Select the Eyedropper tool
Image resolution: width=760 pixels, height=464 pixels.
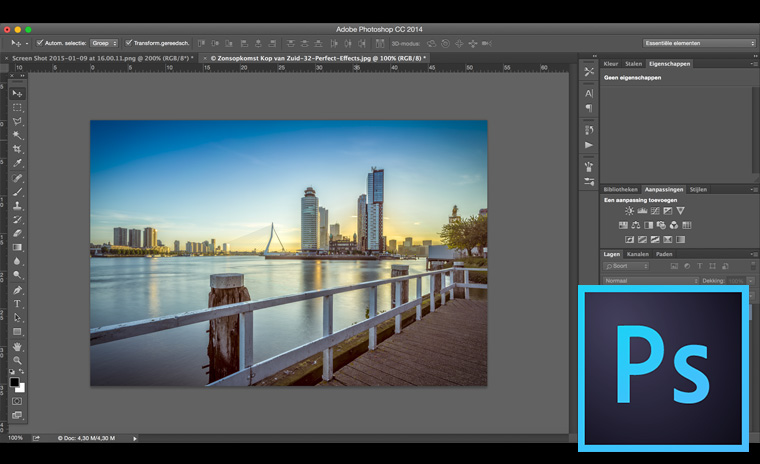(x=17, y=163)
